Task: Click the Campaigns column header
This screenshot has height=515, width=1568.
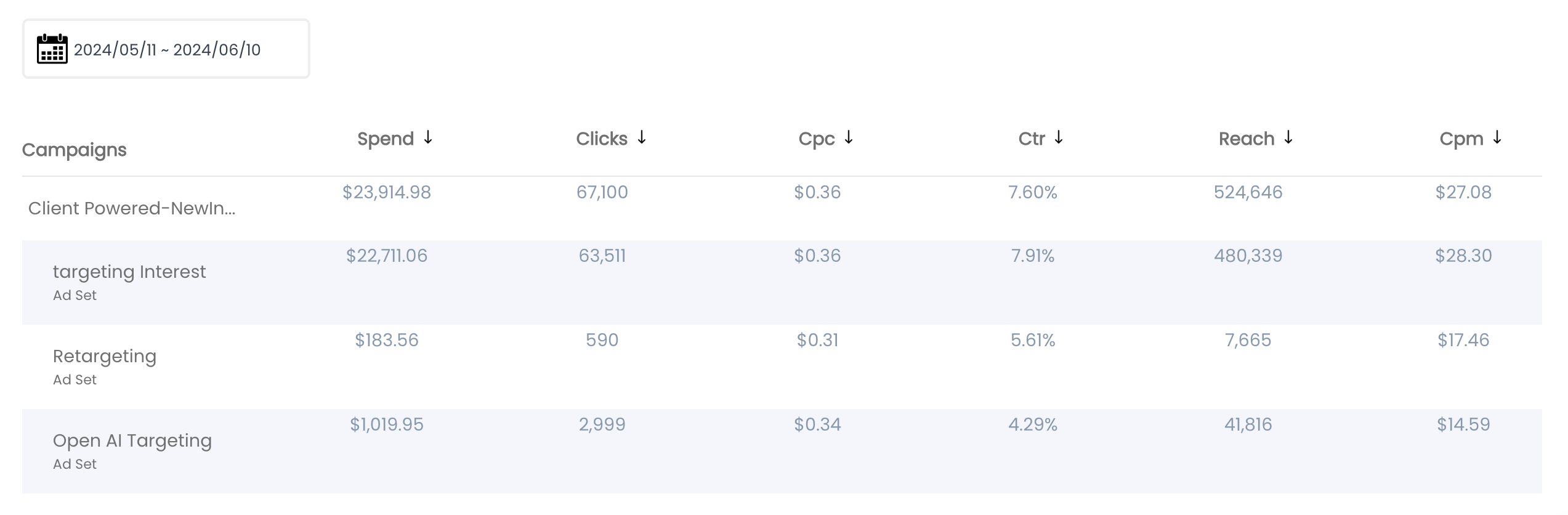Action: (x=75, y=150)
